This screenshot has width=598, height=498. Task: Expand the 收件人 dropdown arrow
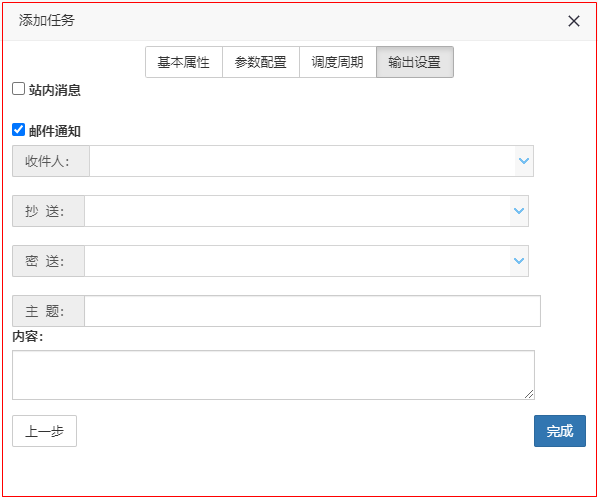pos(524,161)
